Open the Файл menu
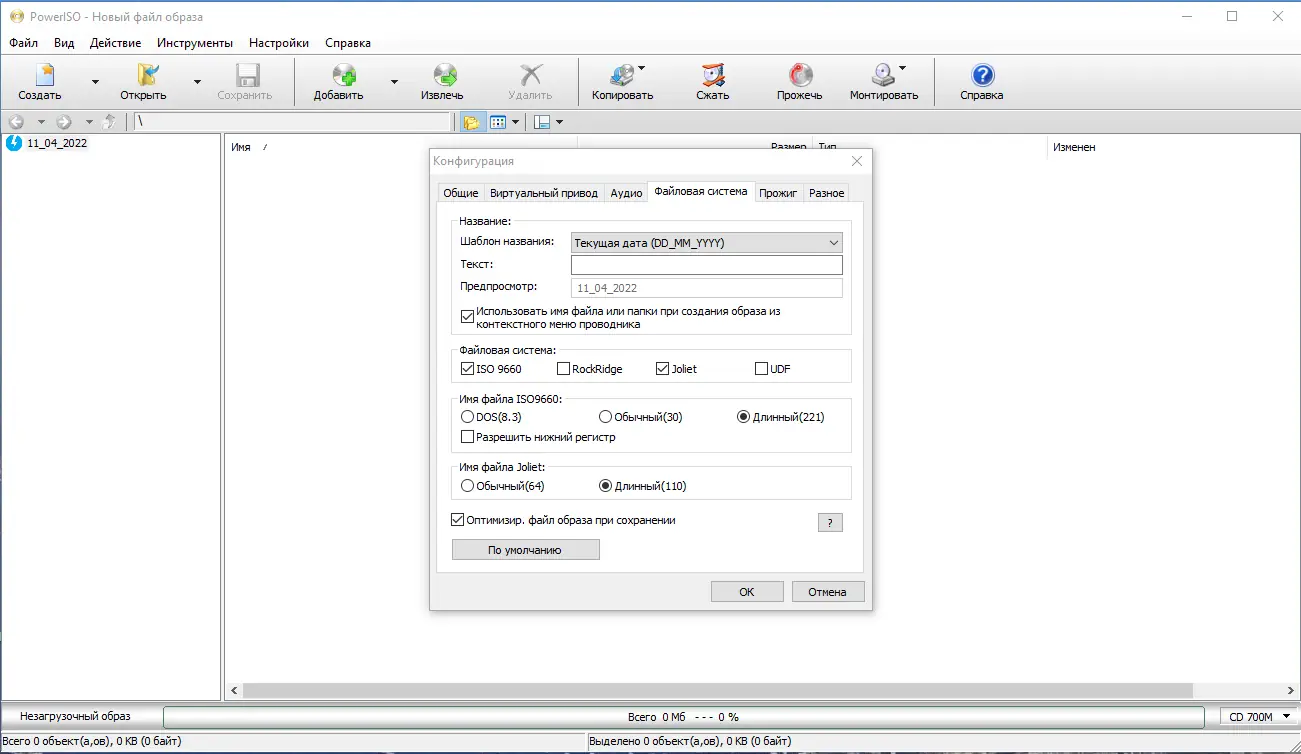 [24, 43]
